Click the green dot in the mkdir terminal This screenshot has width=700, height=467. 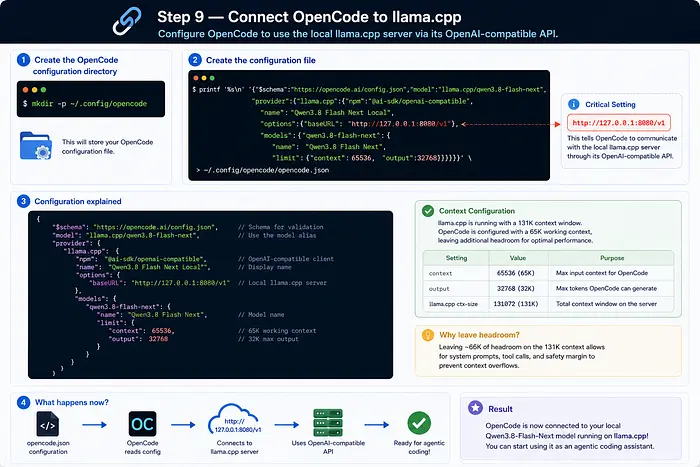pyautogui.click(x=43, y=90)
